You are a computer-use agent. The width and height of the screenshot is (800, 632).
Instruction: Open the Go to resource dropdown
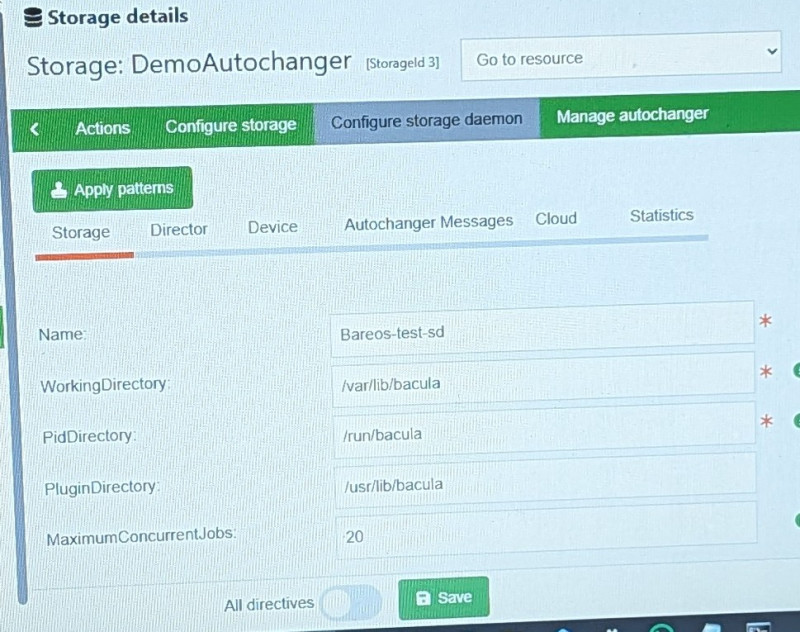(620, 59)
